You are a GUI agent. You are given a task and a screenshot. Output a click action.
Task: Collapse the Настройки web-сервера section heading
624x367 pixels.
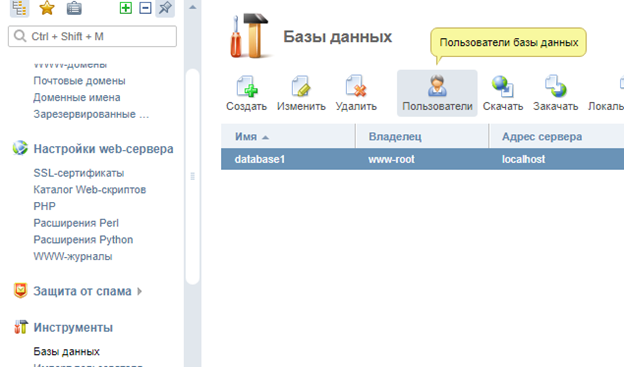pos(103,149)
